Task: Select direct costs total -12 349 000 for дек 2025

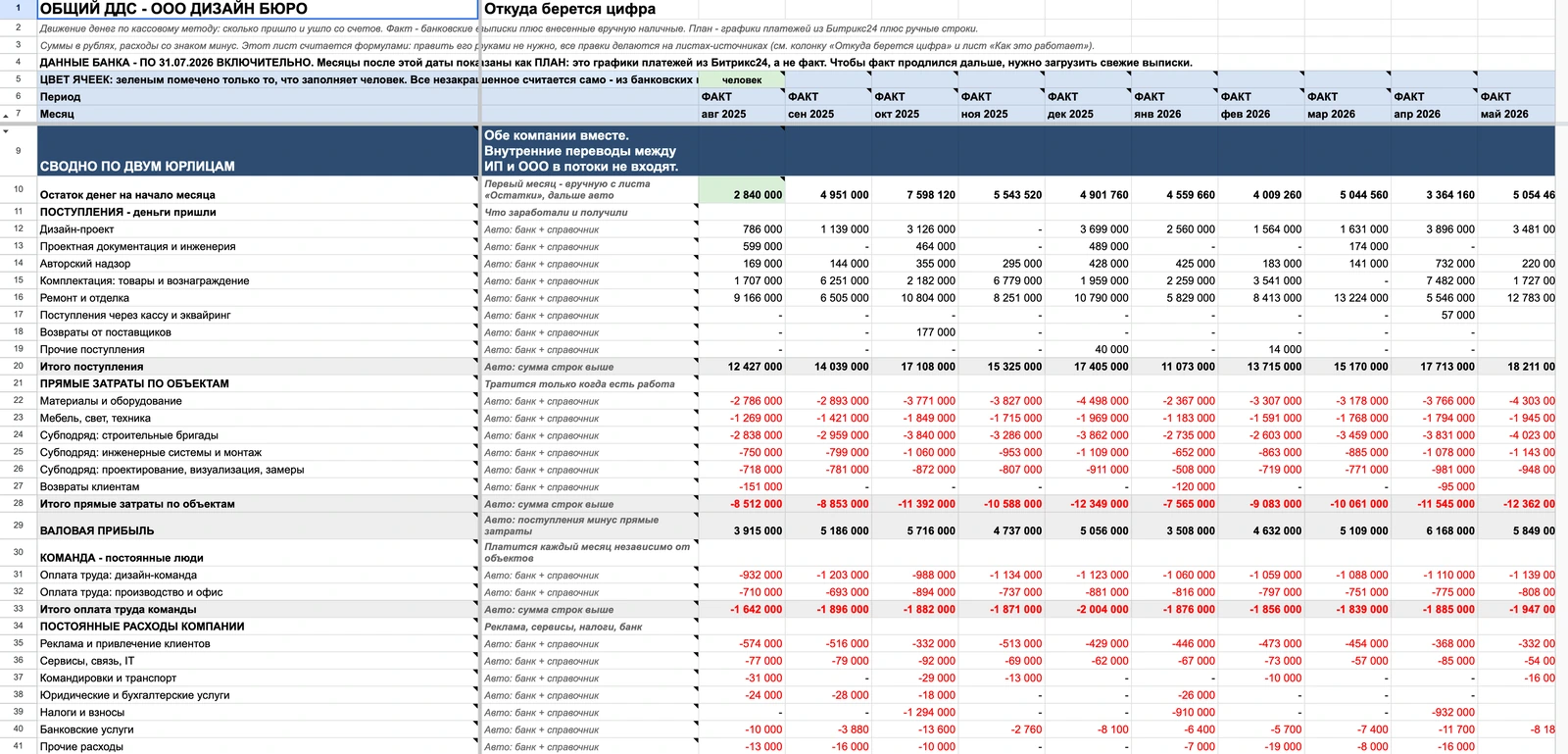Action: click(x=1088, y=504)
